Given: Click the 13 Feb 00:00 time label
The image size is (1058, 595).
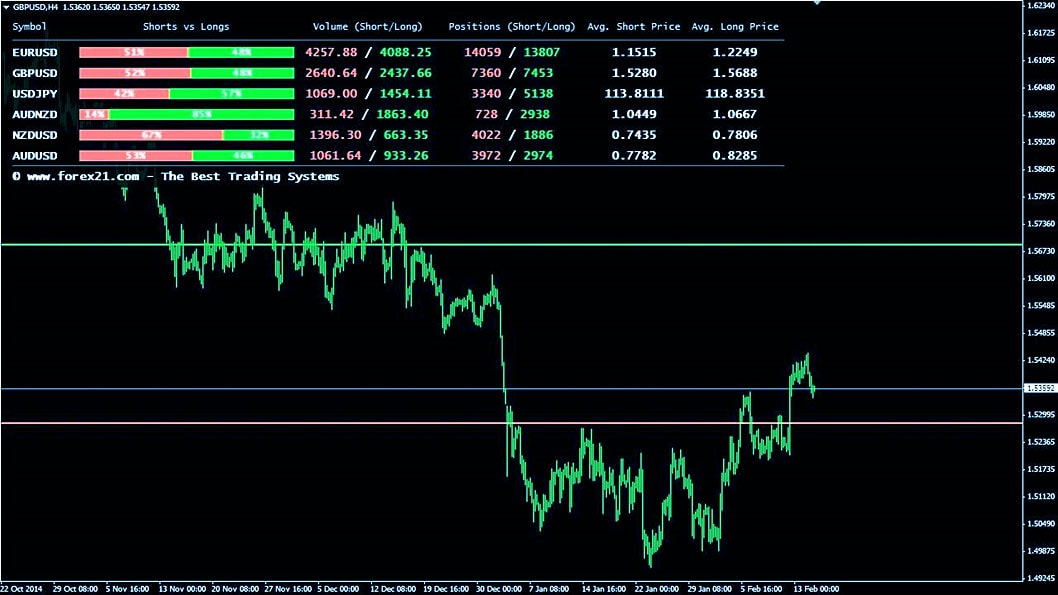Looking at the screenshot, I should click(x=816, y=589).
